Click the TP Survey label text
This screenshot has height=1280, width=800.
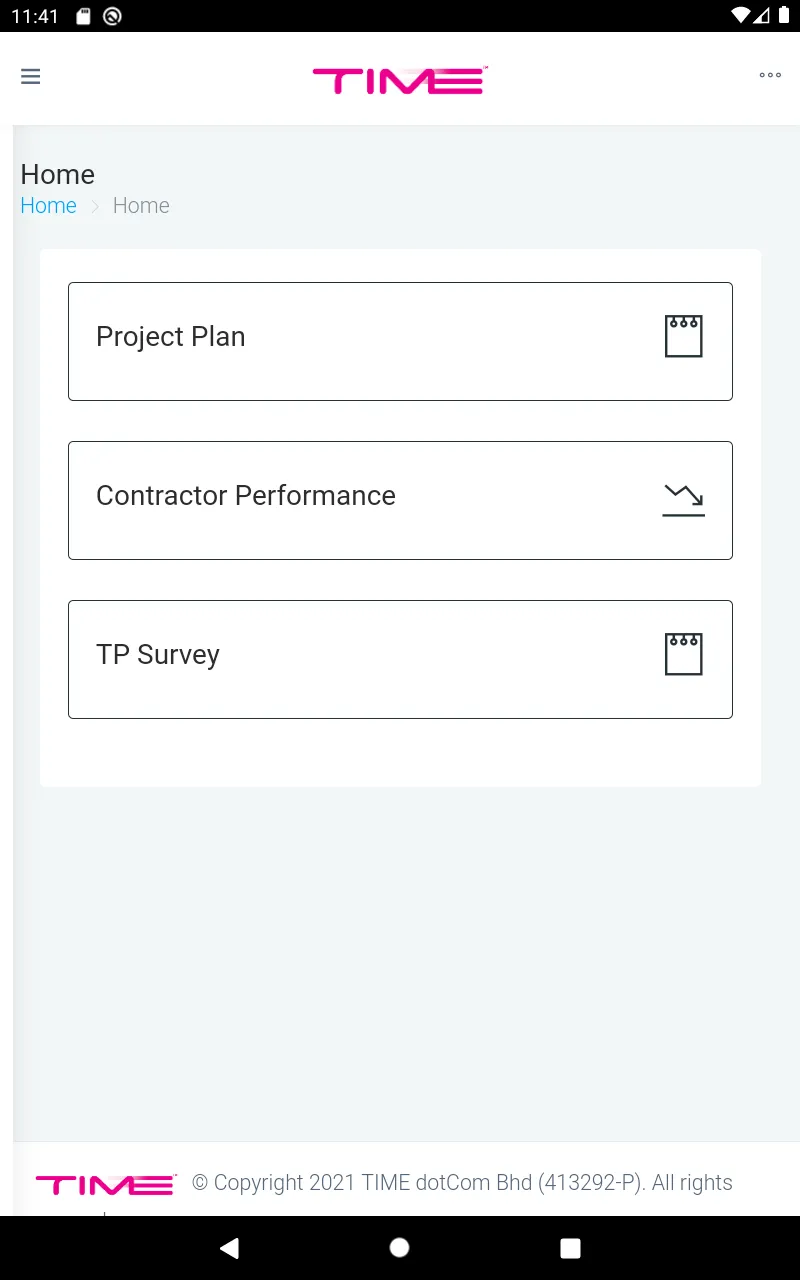158,655
